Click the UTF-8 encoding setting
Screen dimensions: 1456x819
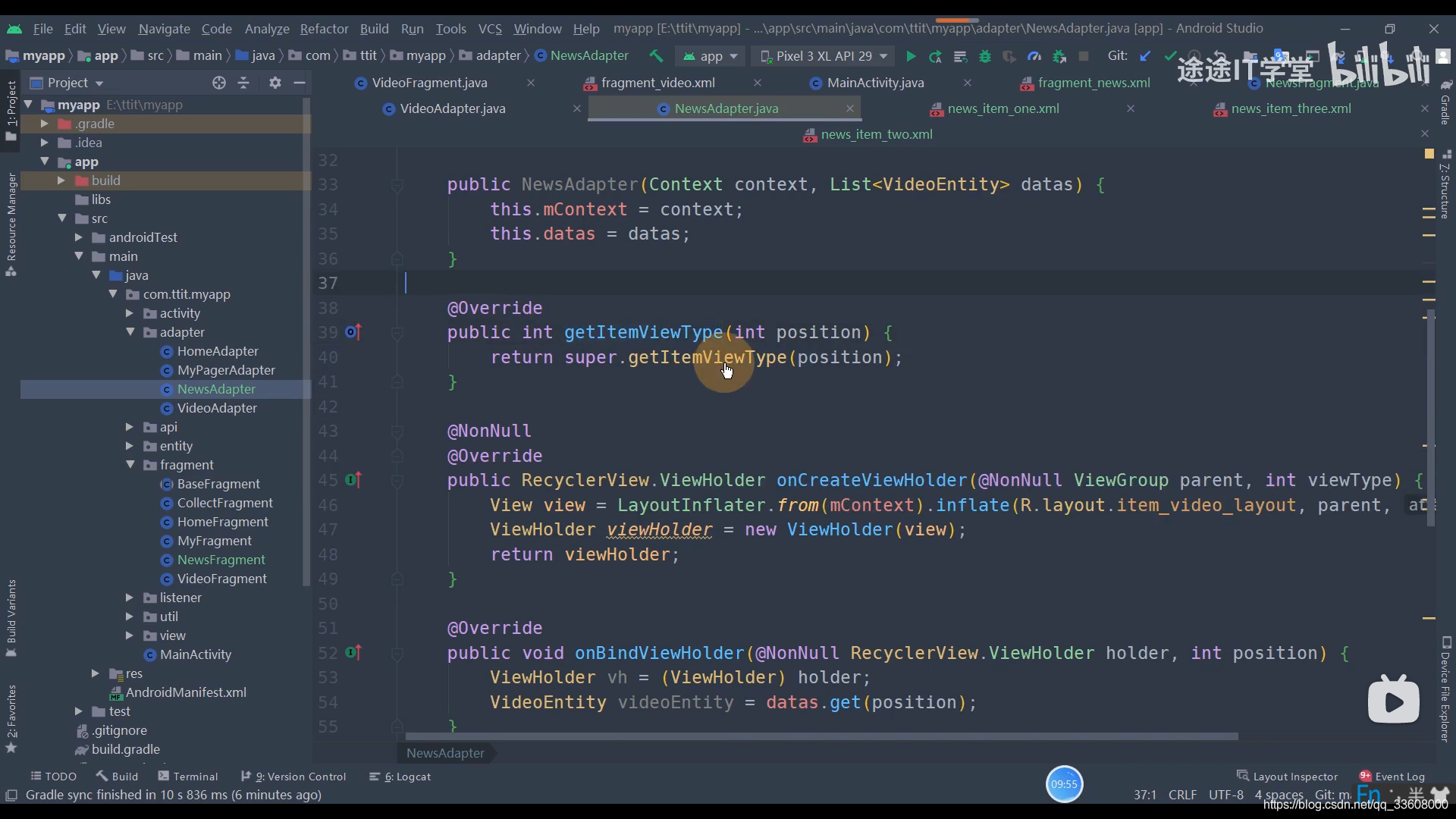[x=1225, y=795]
